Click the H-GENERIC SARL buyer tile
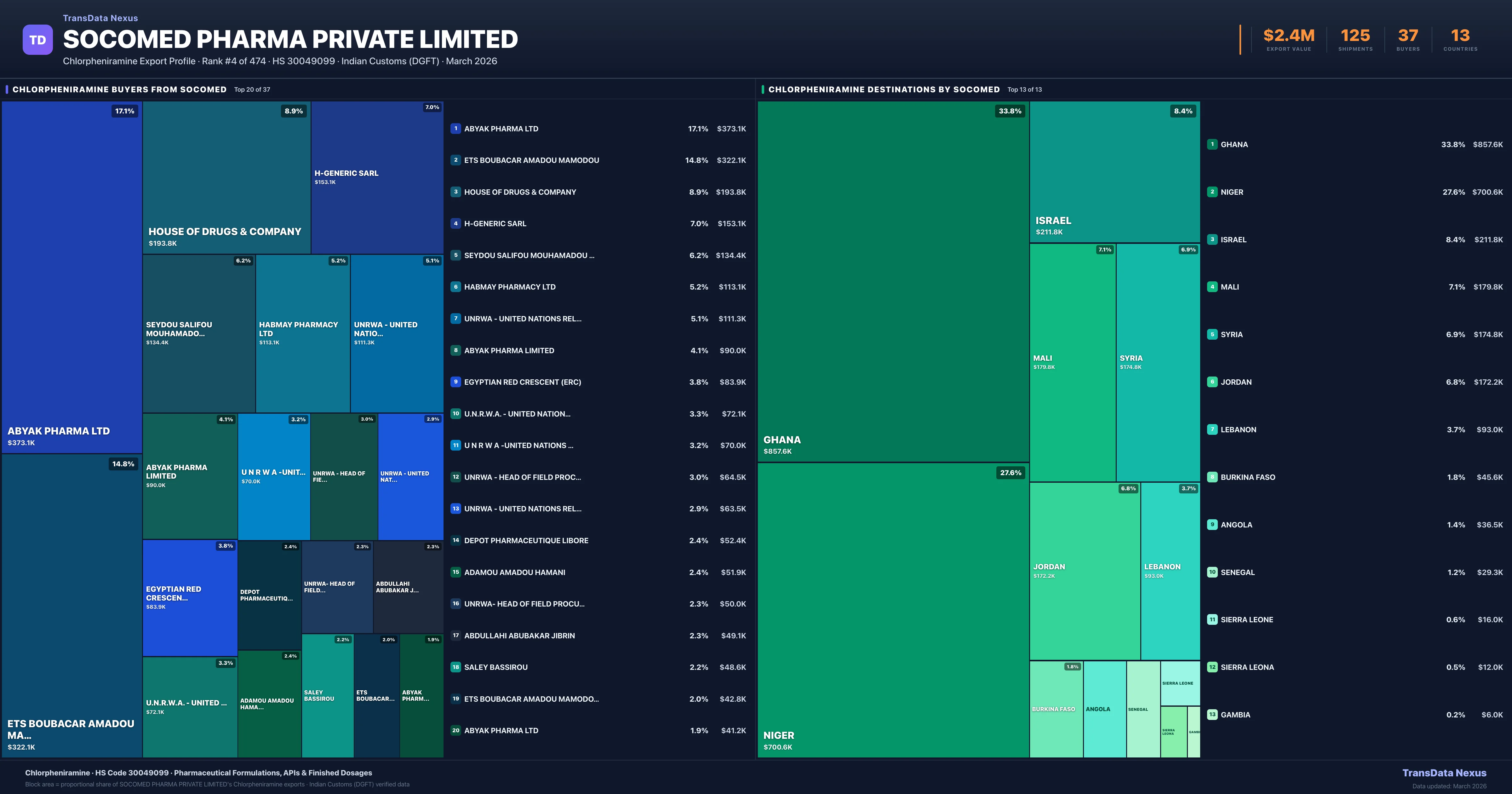 click(x=377, y=177)
